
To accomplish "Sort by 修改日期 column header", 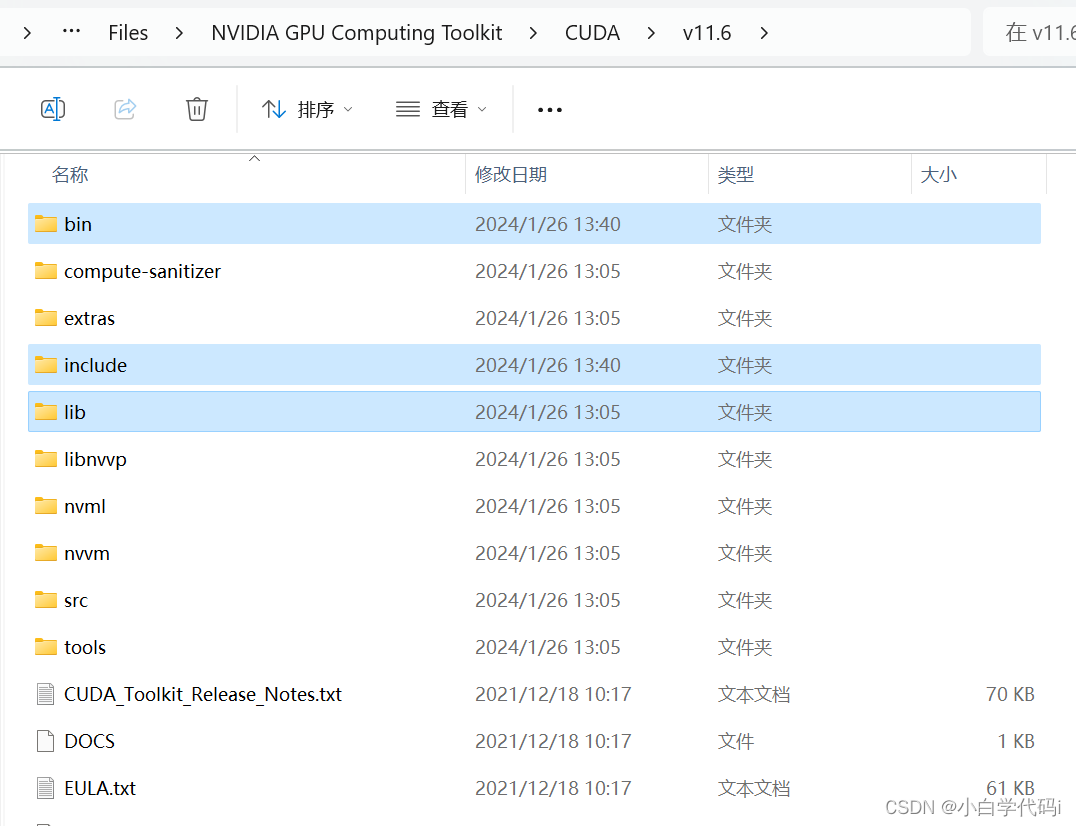I will pos(511,174).
